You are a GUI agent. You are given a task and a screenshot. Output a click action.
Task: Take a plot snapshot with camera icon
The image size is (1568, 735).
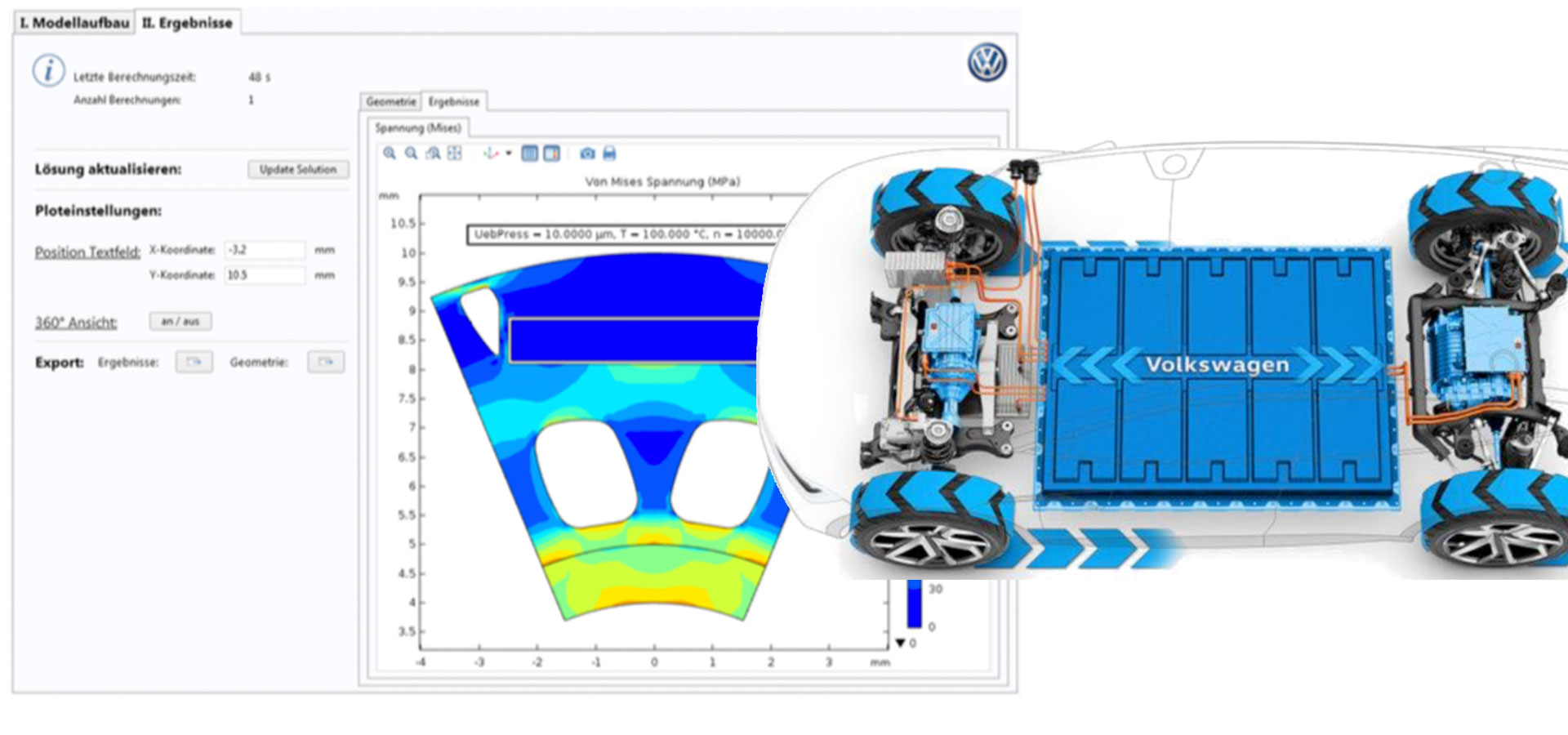tap(587, 154)
